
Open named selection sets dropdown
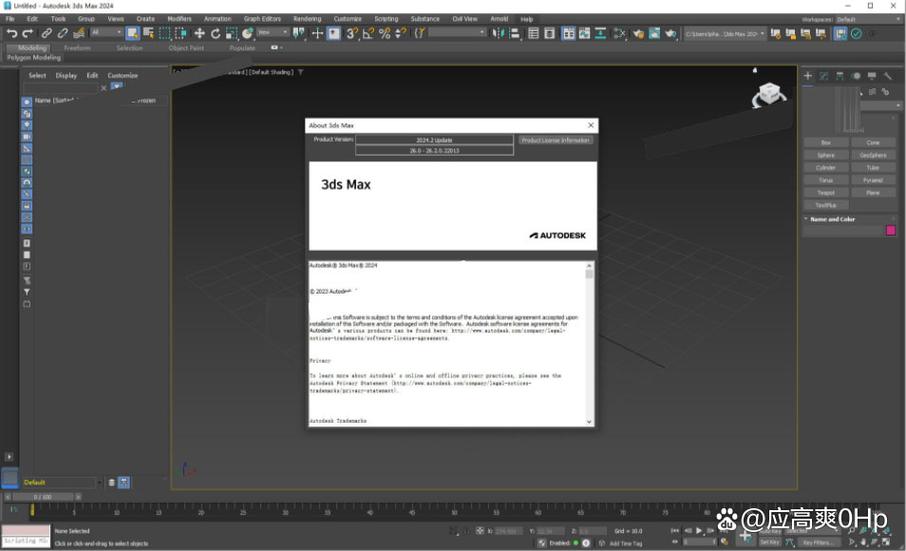point(457,32)
